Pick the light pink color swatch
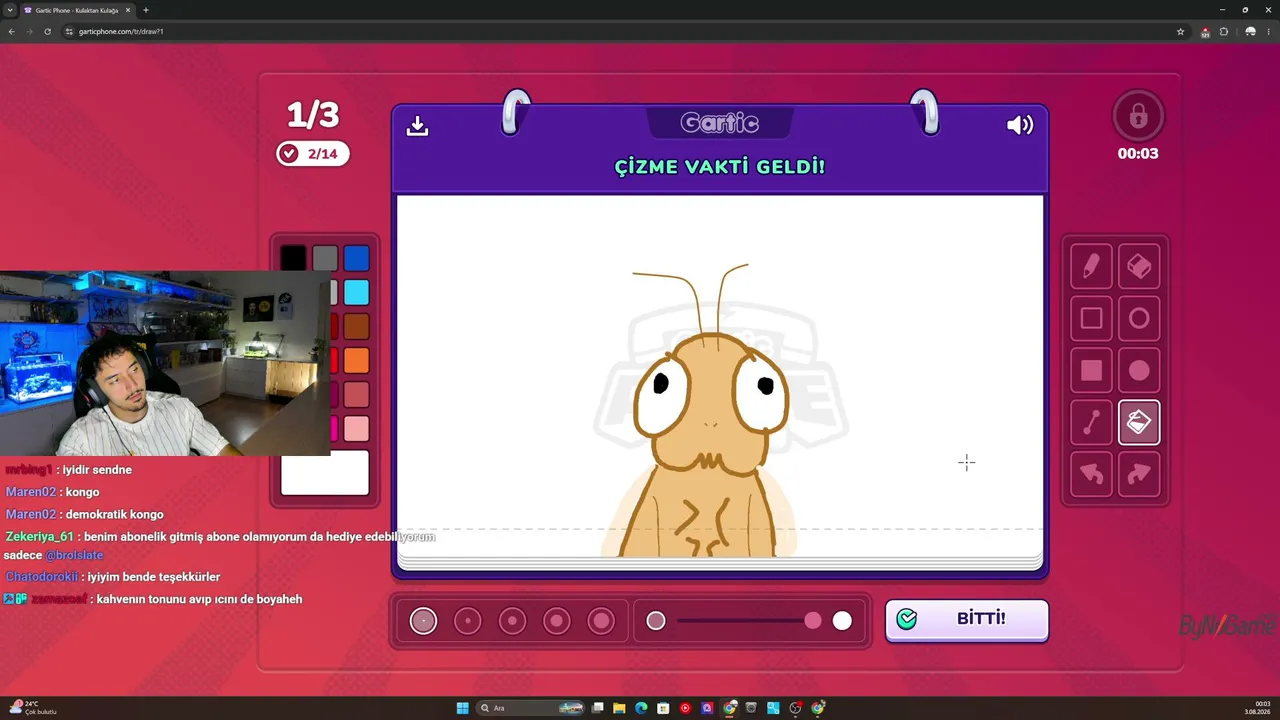This screenshot has height=720, width=1280. (357, 428)
